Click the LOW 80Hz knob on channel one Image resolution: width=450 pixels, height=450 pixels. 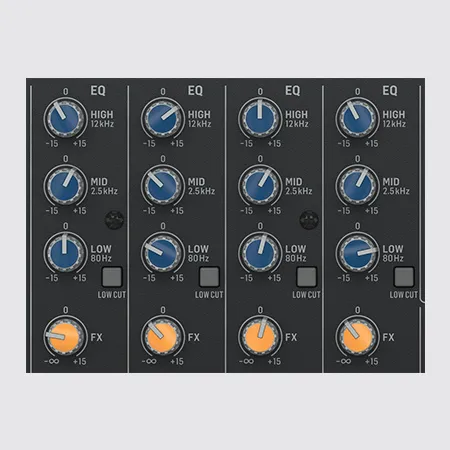[x=65, y=253]
